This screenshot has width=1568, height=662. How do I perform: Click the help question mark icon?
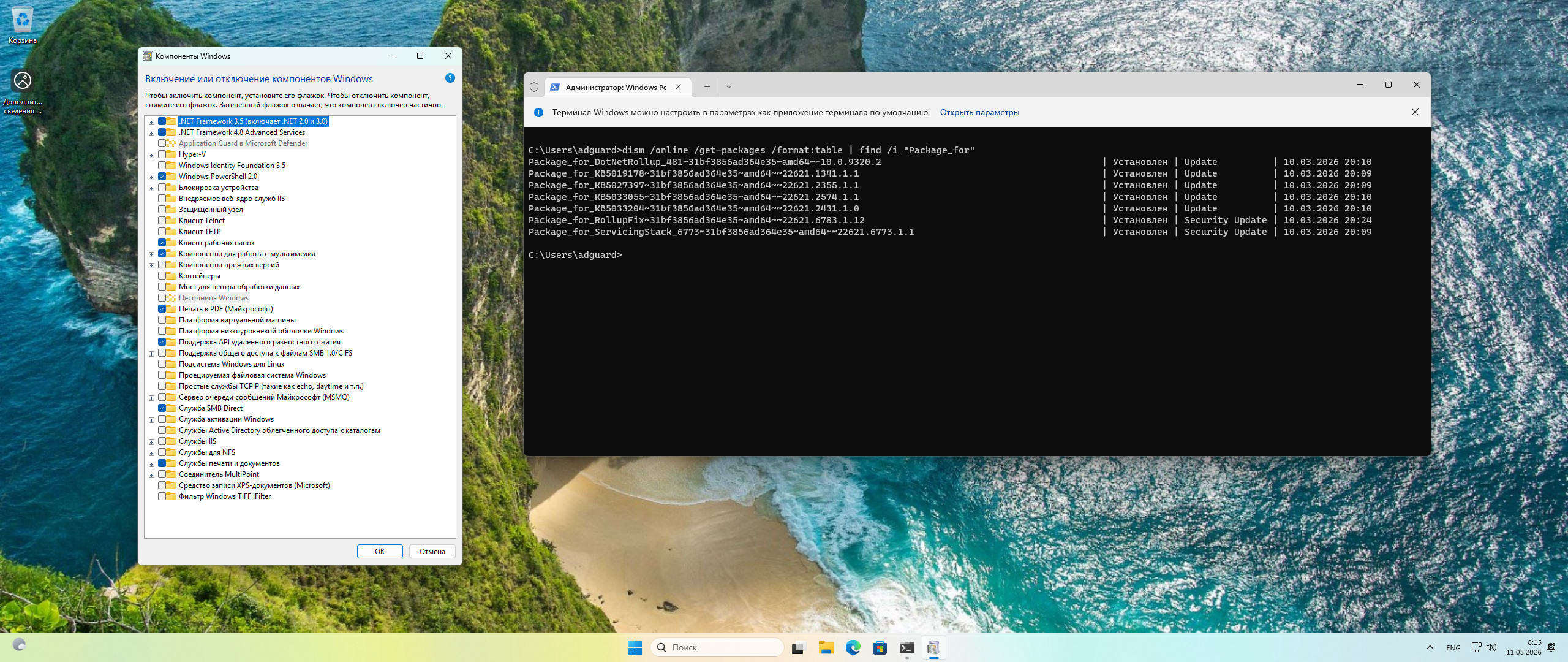tap(450, 78)
